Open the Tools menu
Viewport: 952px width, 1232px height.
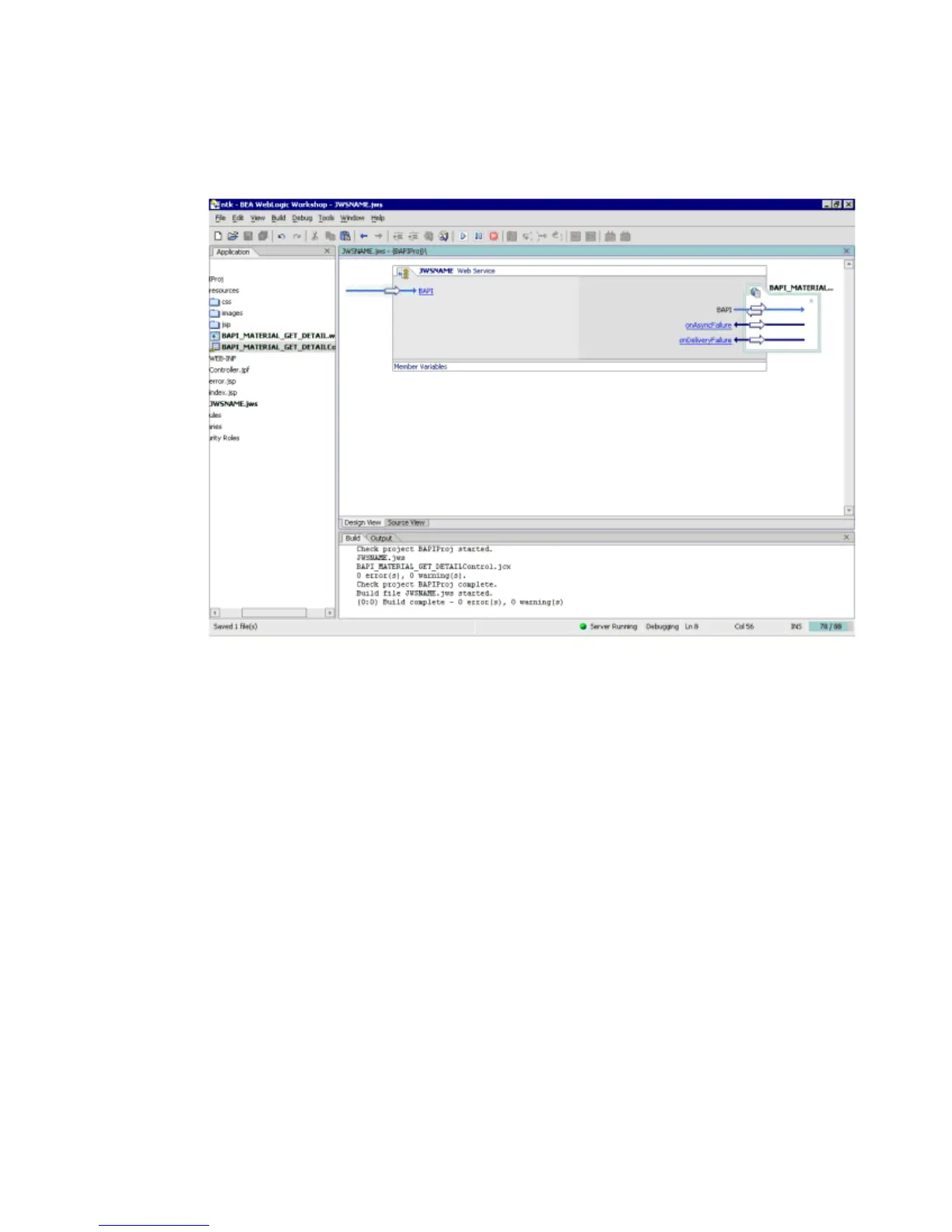(326, 219)
